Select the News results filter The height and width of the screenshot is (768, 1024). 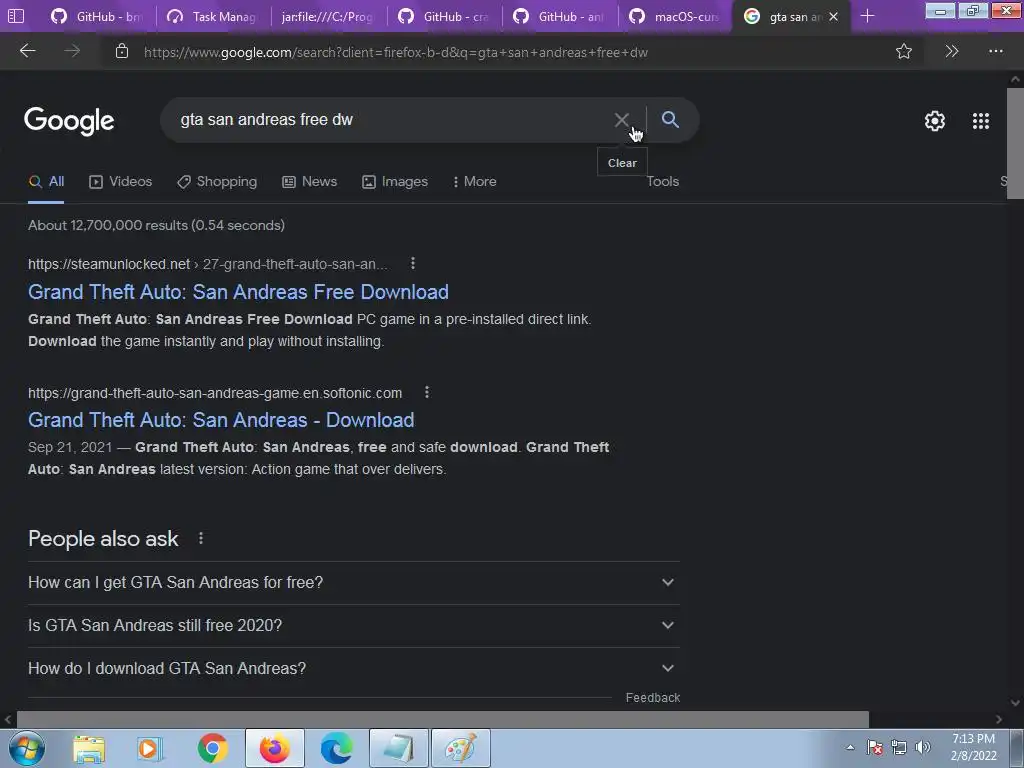pos(310,182)
